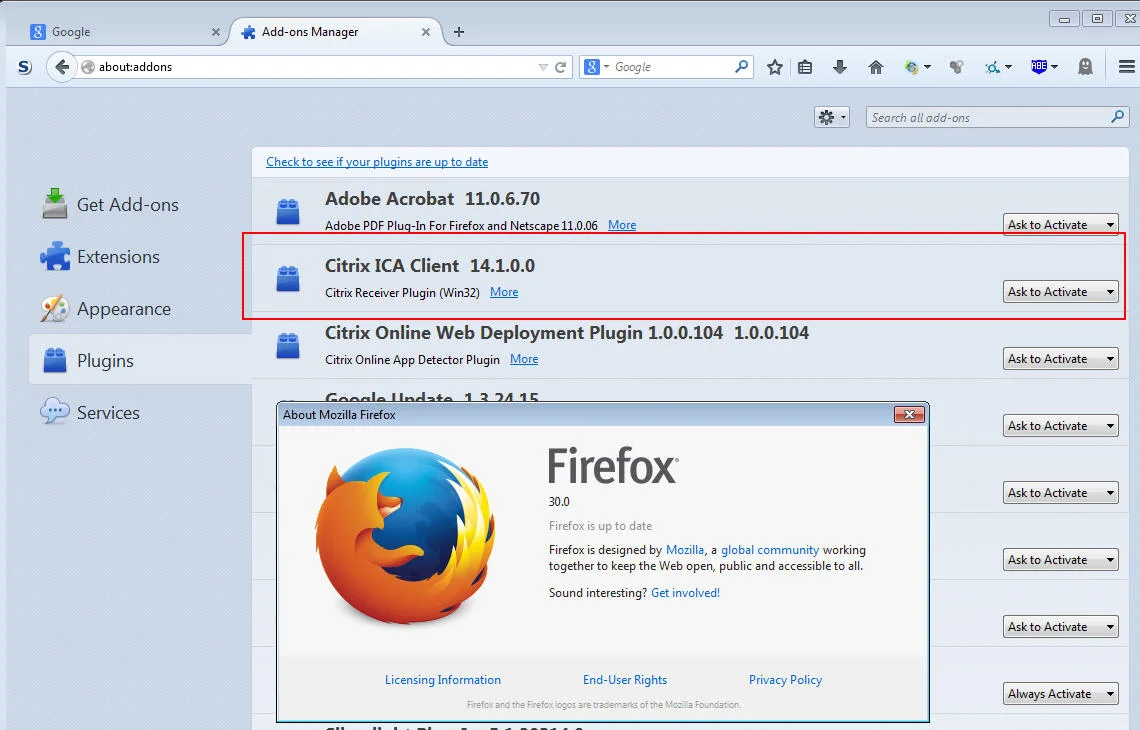Click More link for Citrix Online App Detector

click(x=524, y=359)
